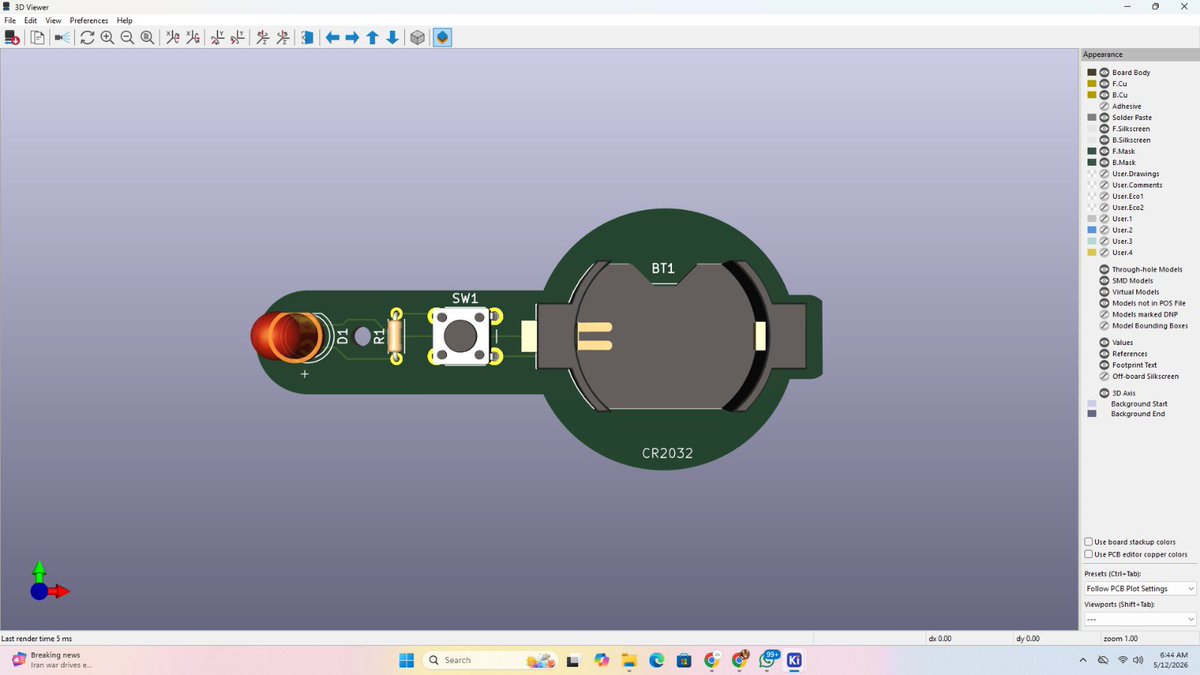1200x675 pixels.
Task: Show models marked DNP
Action: point(1105,314)
